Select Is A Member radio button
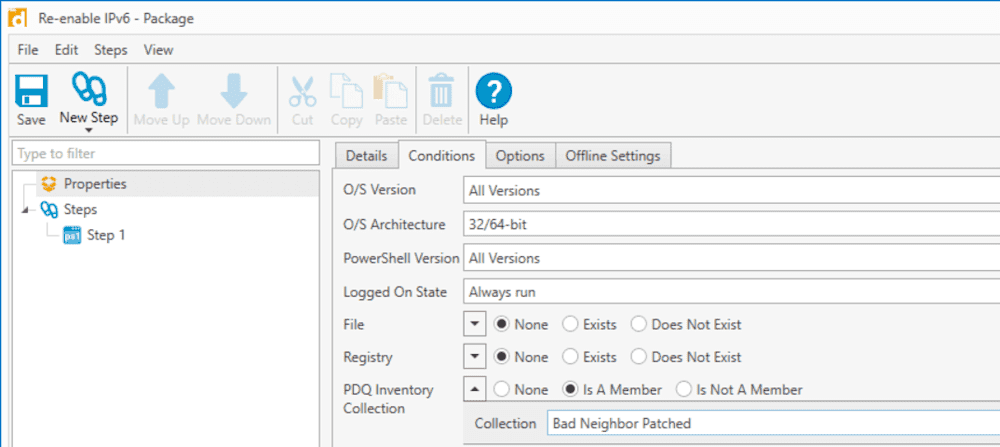This screenshot has height=447, width=1000. click(x=570, y=389)
